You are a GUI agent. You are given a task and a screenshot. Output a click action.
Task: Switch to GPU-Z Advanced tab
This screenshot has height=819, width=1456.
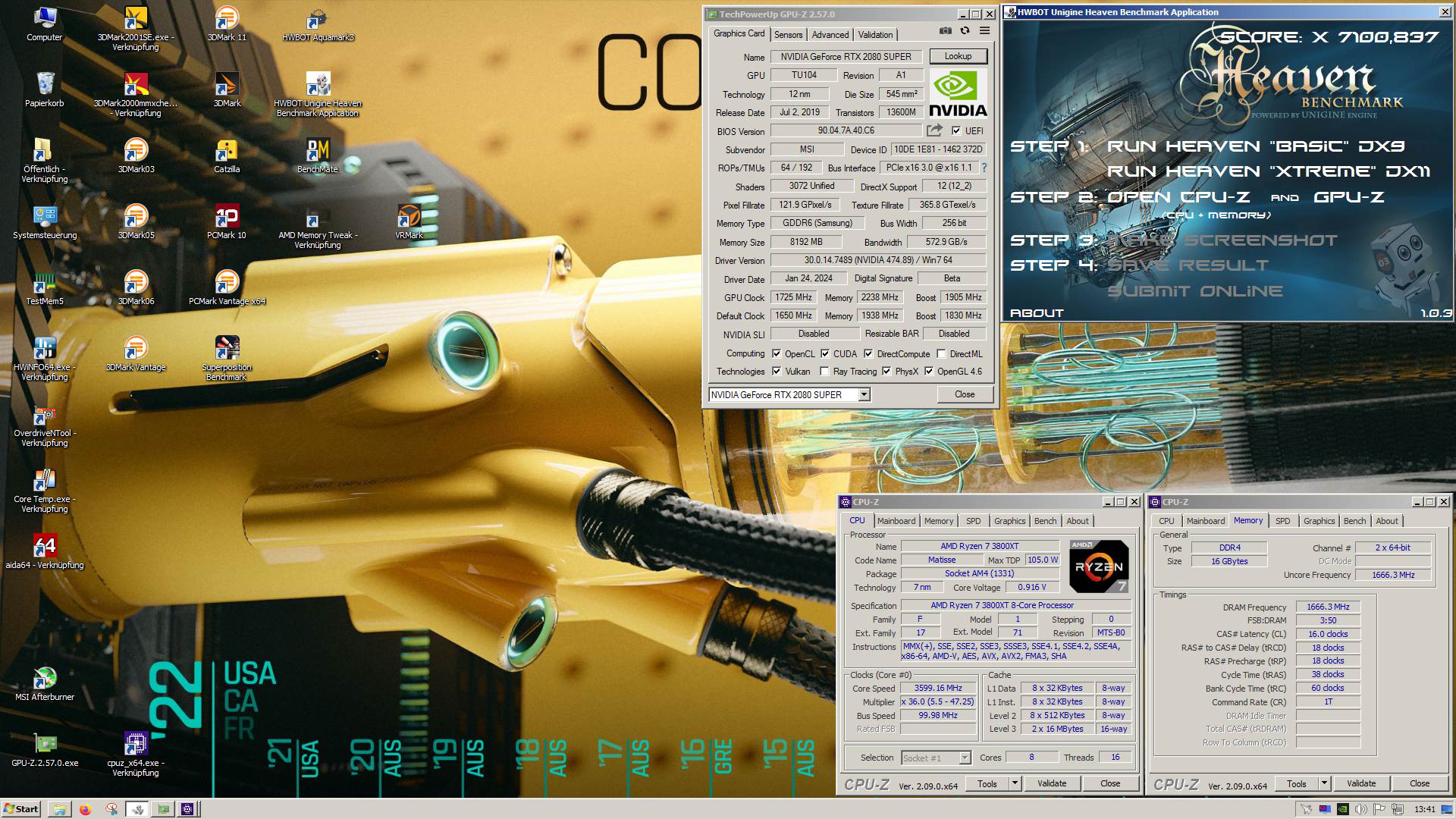(830, 35)
